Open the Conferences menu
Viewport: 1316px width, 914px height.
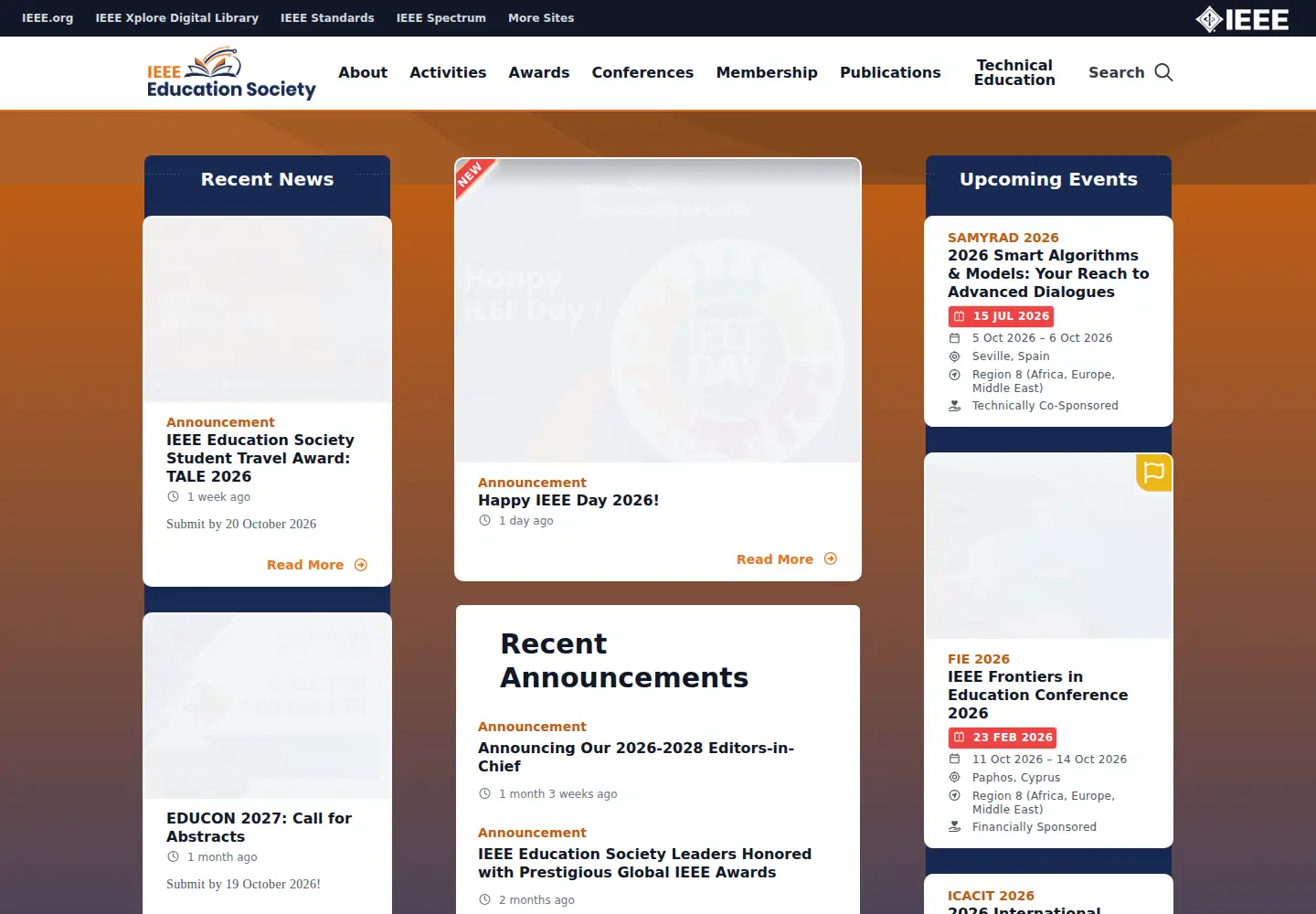(642, 72)
